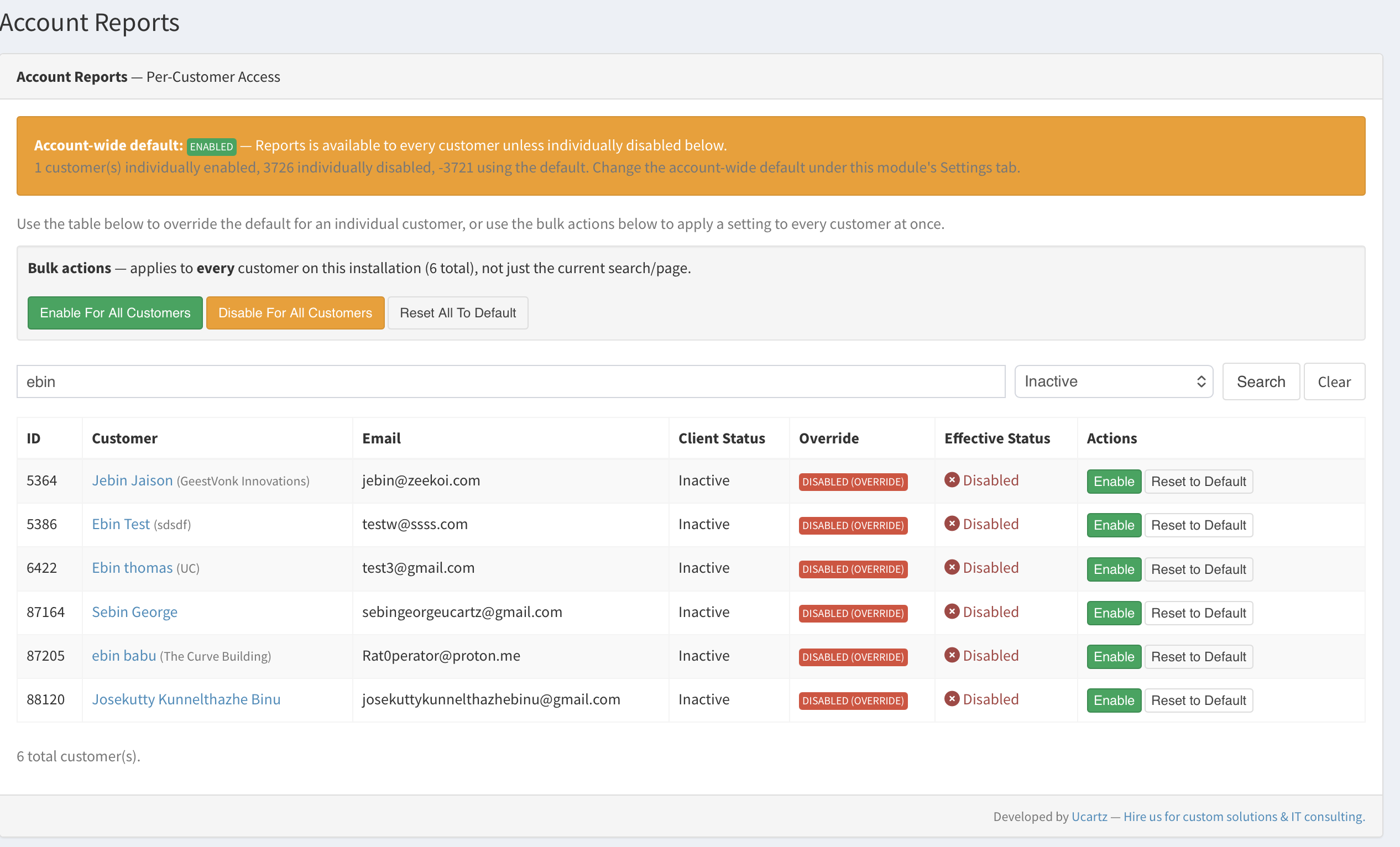The height and width of the screenshot is (847, 1400).
Task: Open the Ucartz developer link
Action: pyautogui.click(x=1089, y=817)
